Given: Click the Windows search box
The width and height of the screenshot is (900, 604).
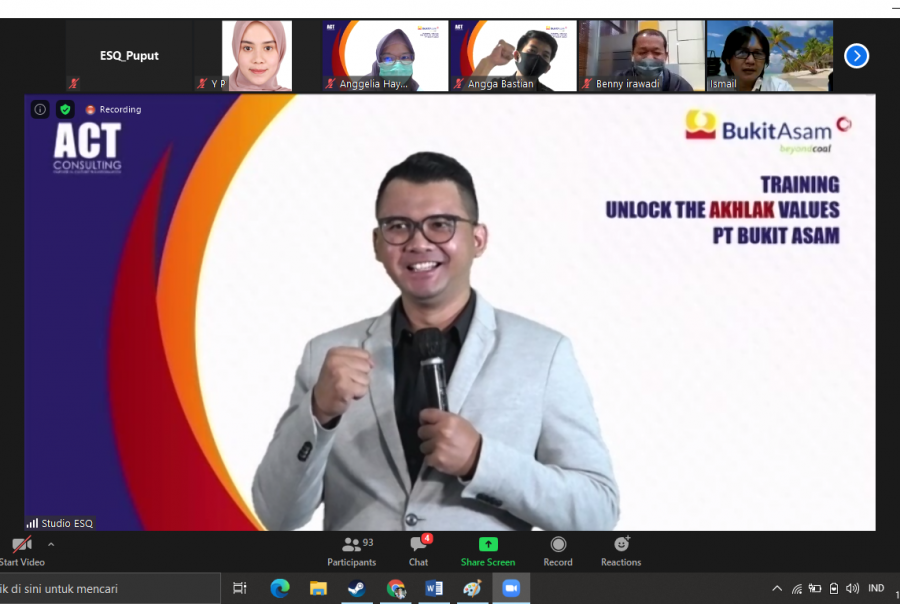Looking at the screenshot, I should pos(110,589).
